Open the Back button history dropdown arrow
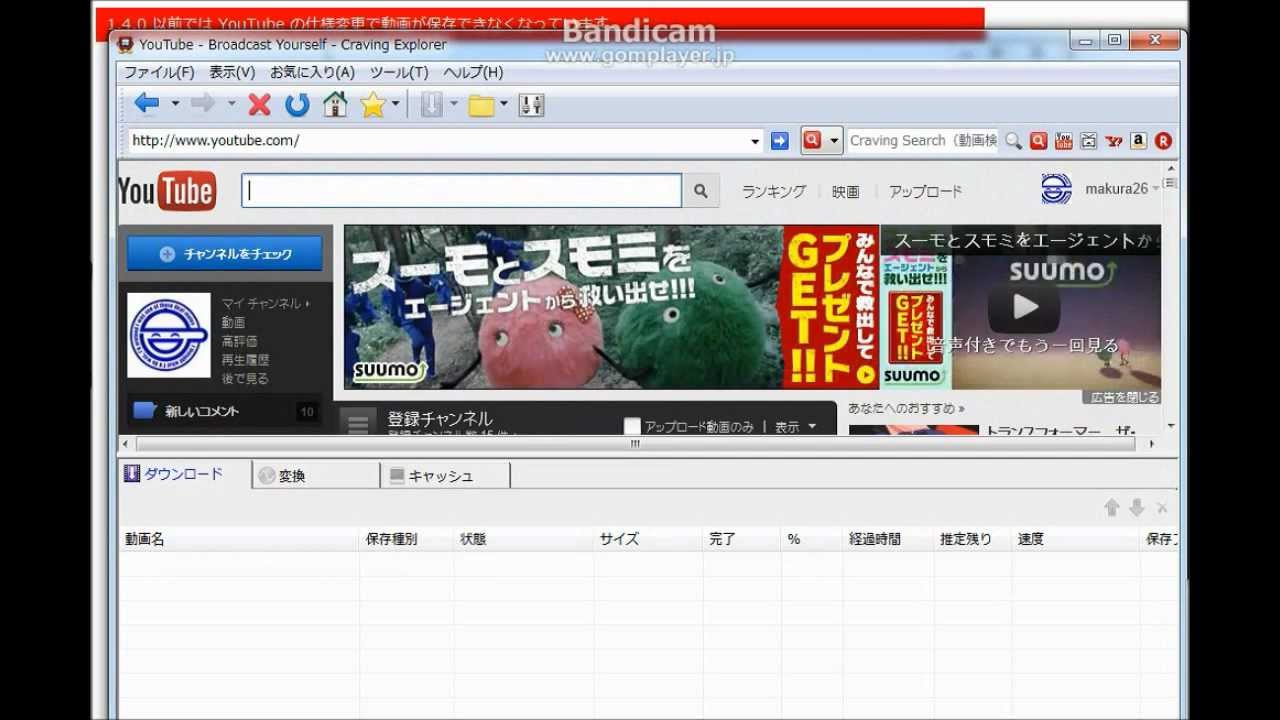 (175, 103)
